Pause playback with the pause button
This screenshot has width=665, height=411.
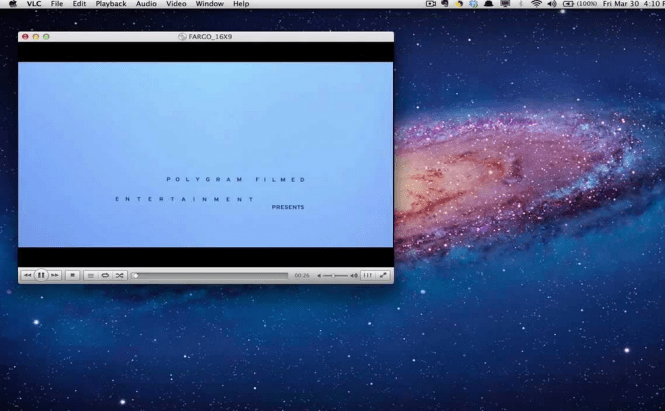(x=41, y=275)
